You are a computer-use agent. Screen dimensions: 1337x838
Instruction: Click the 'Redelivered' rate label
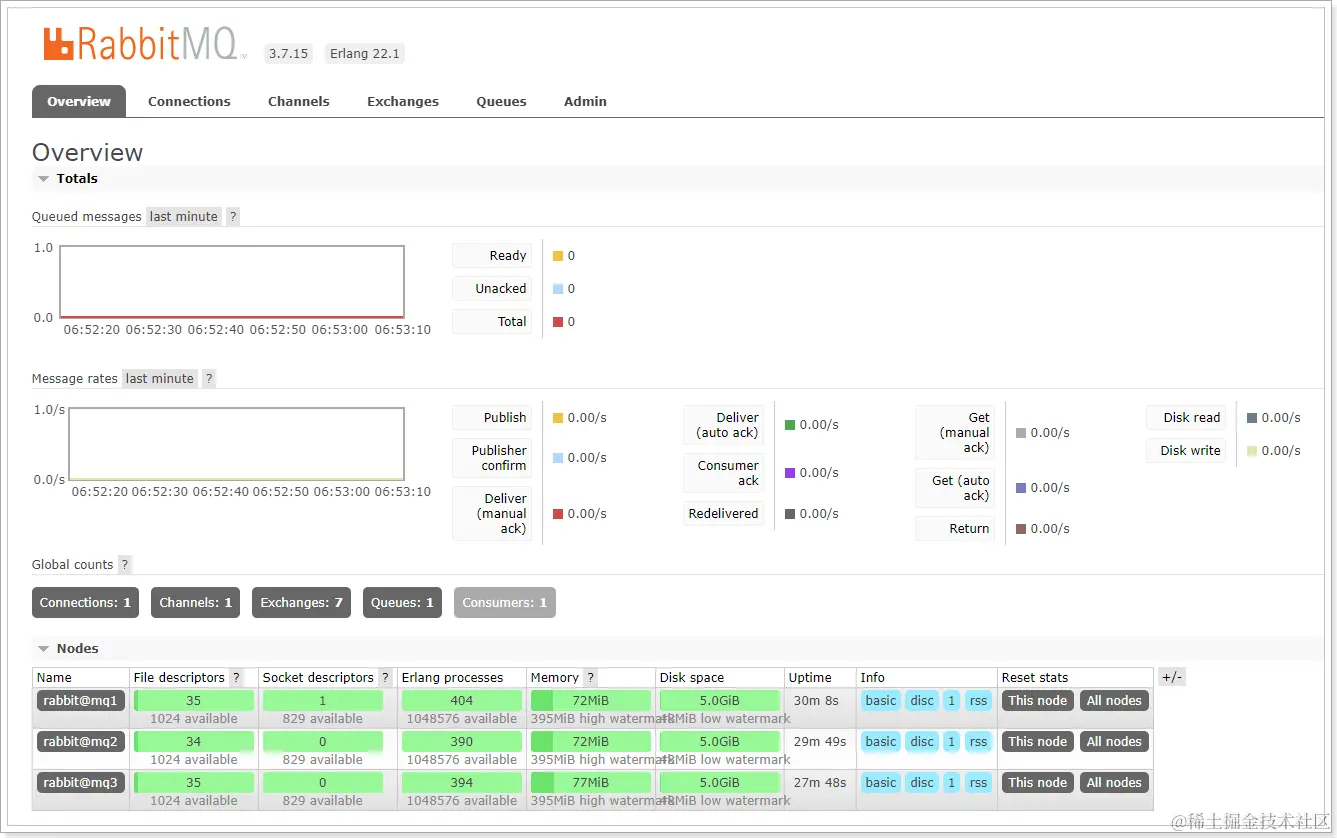[723, 513]
